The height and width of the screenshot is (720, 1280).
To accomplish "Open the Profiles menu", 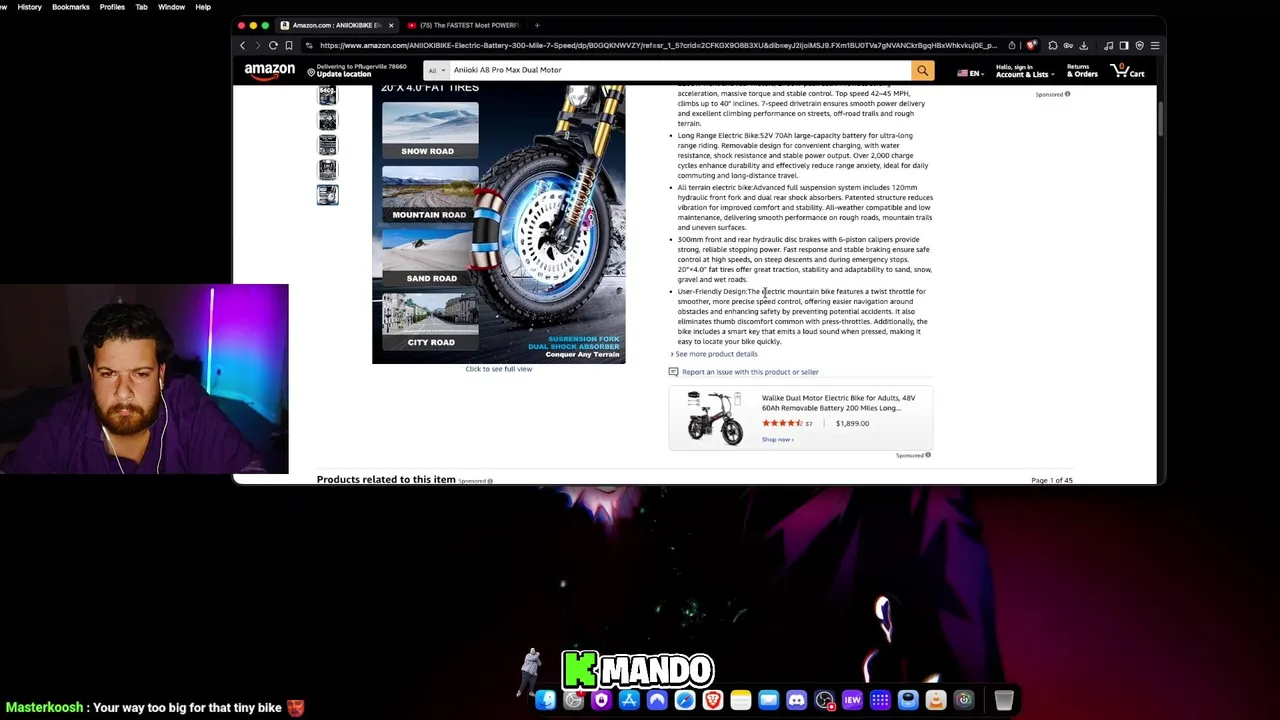I will [112, 7].
